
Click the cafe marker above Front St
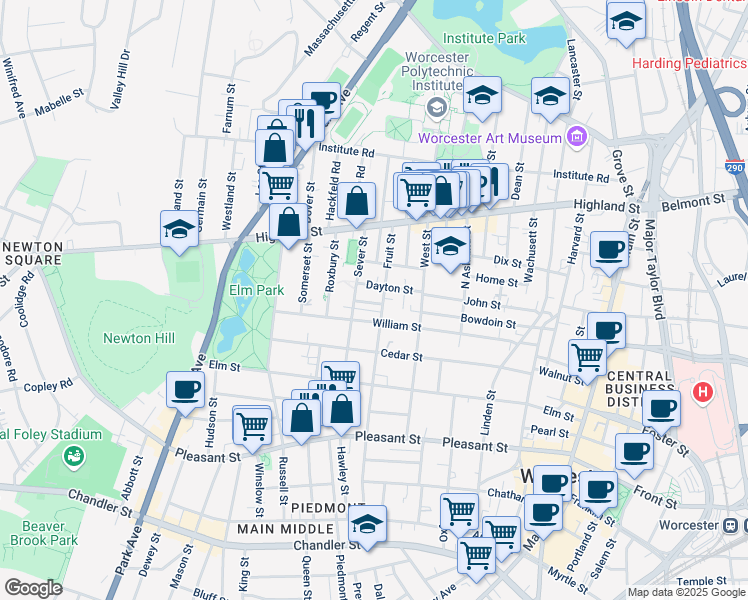pos(634,455)
